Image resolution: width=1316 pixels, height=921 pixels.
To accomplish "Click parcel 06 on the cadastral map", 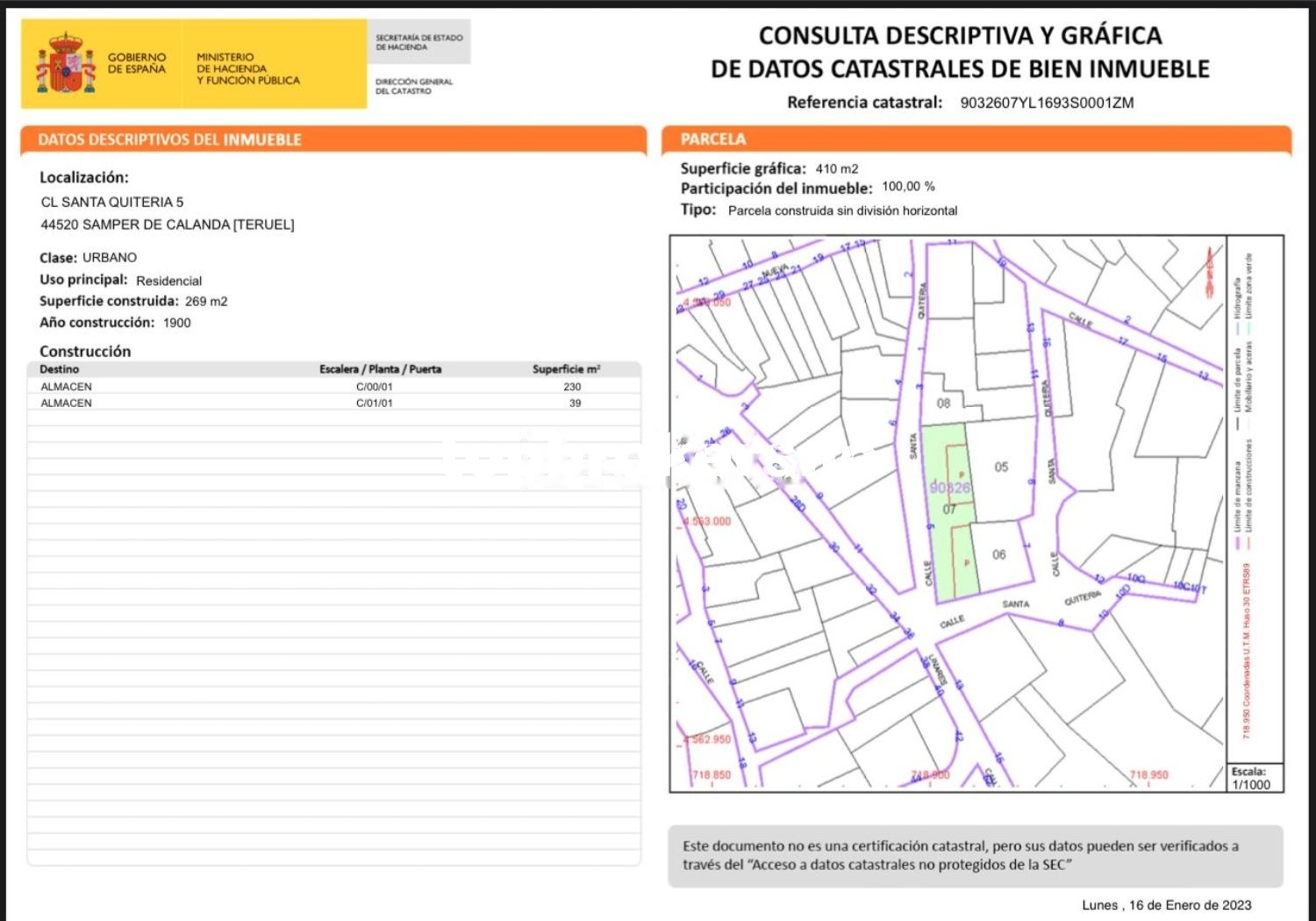I will (999, 554).
